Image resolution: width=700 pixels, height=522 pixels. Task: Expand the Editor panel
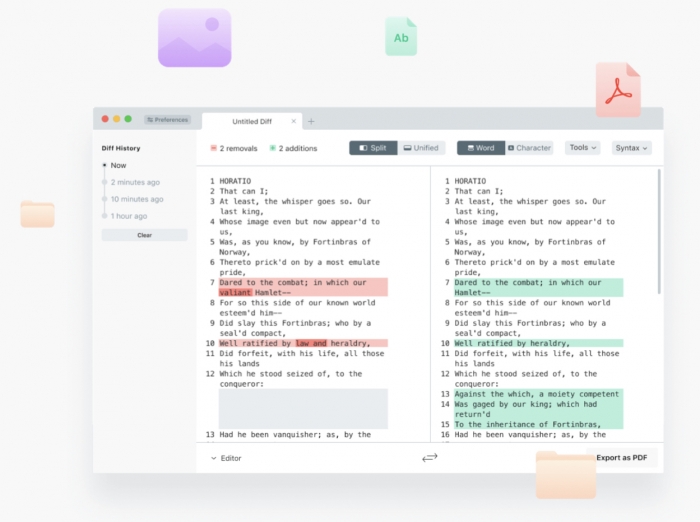226,458
